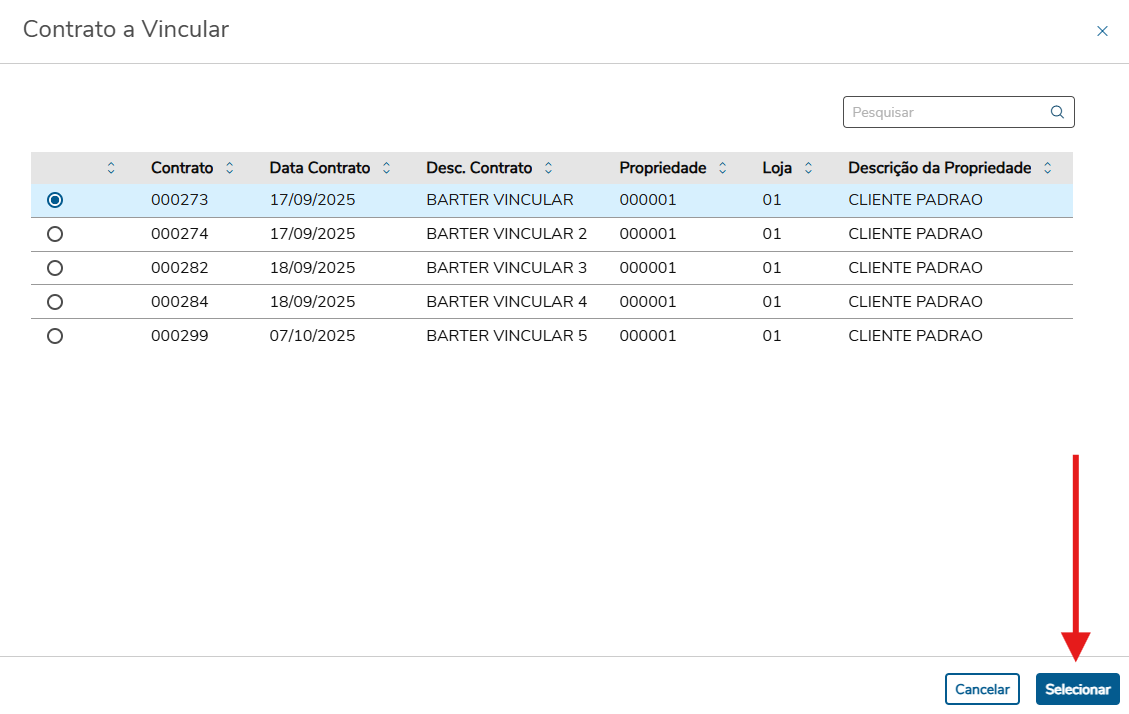Click contract number 000284 cell

coord(179,302)
